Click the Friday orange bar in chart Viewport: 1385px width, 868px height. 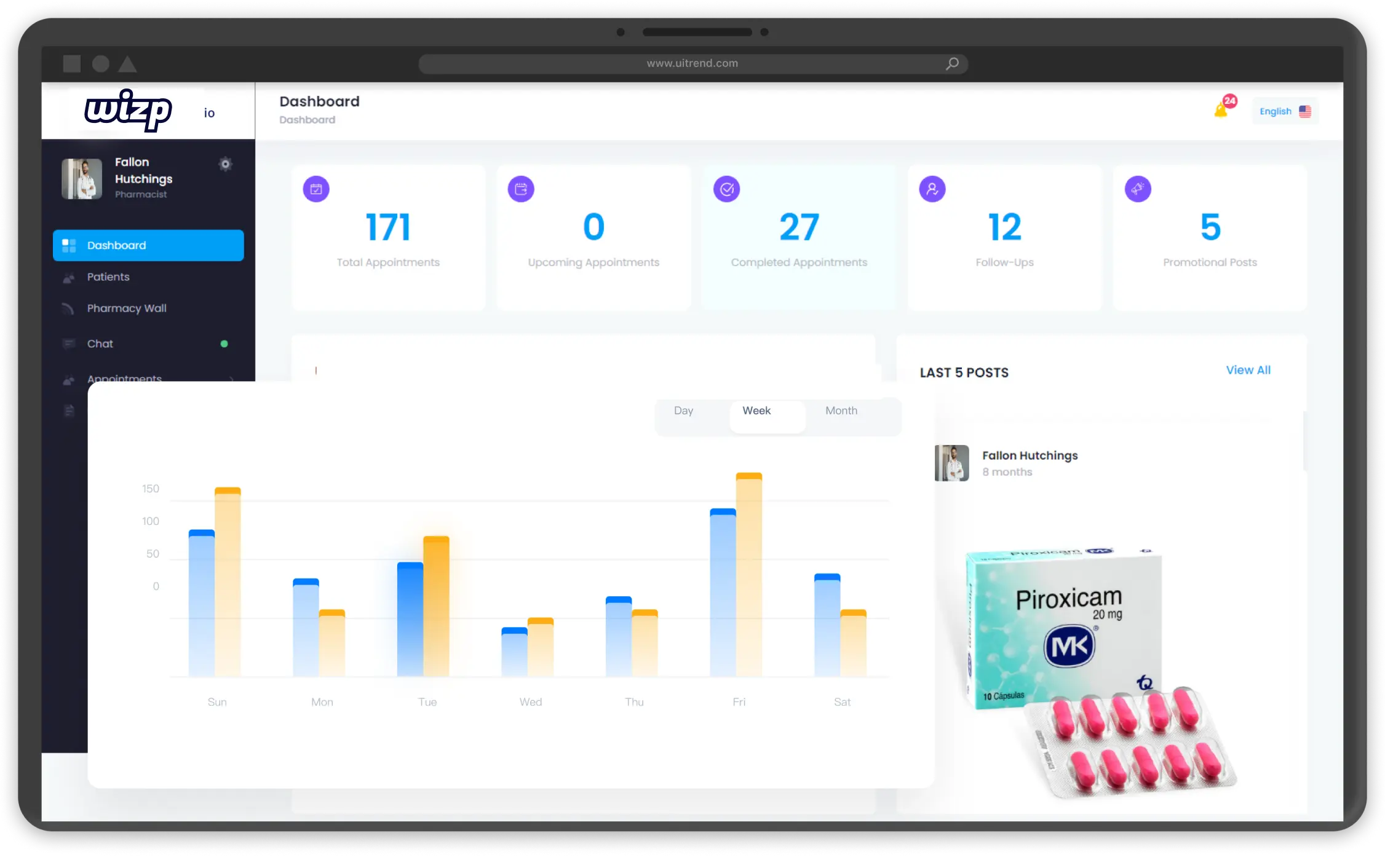pyautogui.click(x=748, y=574)
